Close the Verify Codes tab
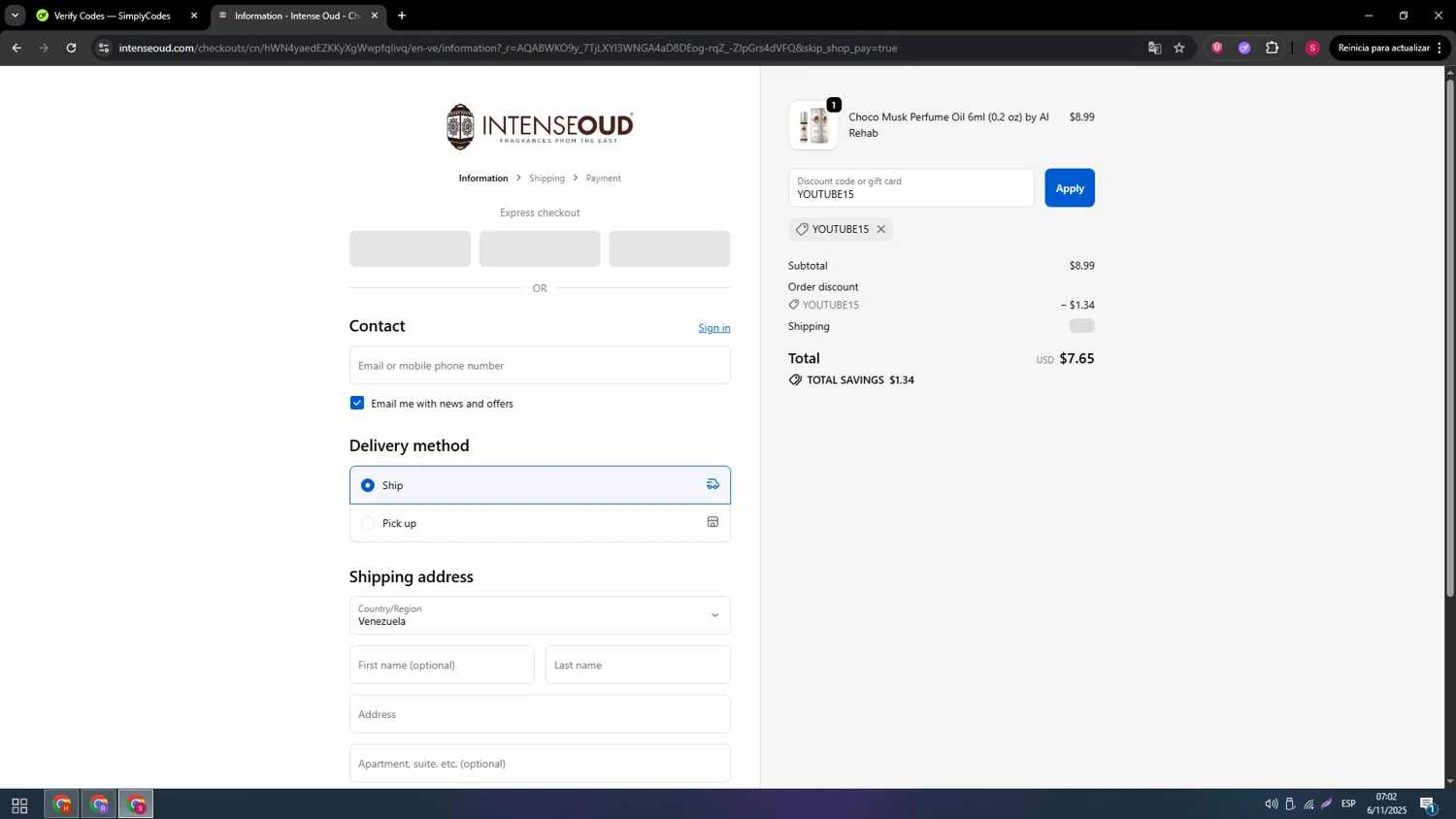Screen dimensions: 1456x819 [x=194, y=16]
